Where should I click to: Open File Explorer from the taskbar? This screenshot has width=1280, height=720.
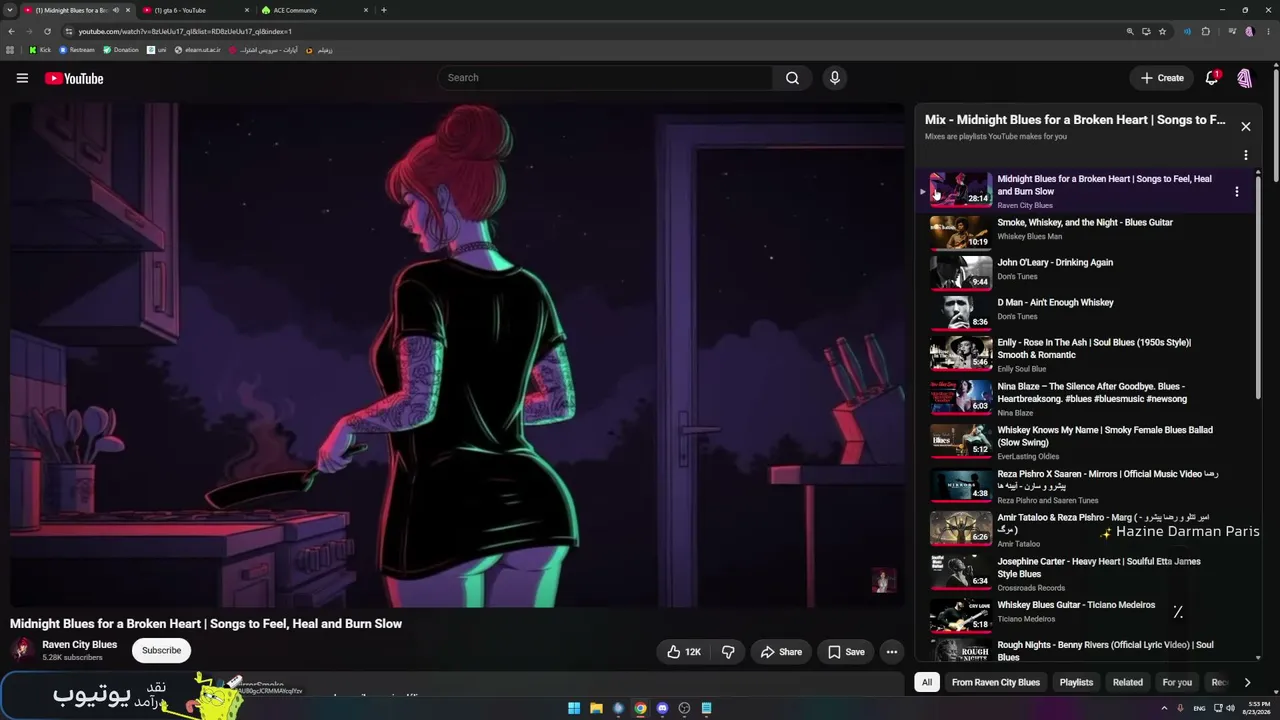(596, 708)
